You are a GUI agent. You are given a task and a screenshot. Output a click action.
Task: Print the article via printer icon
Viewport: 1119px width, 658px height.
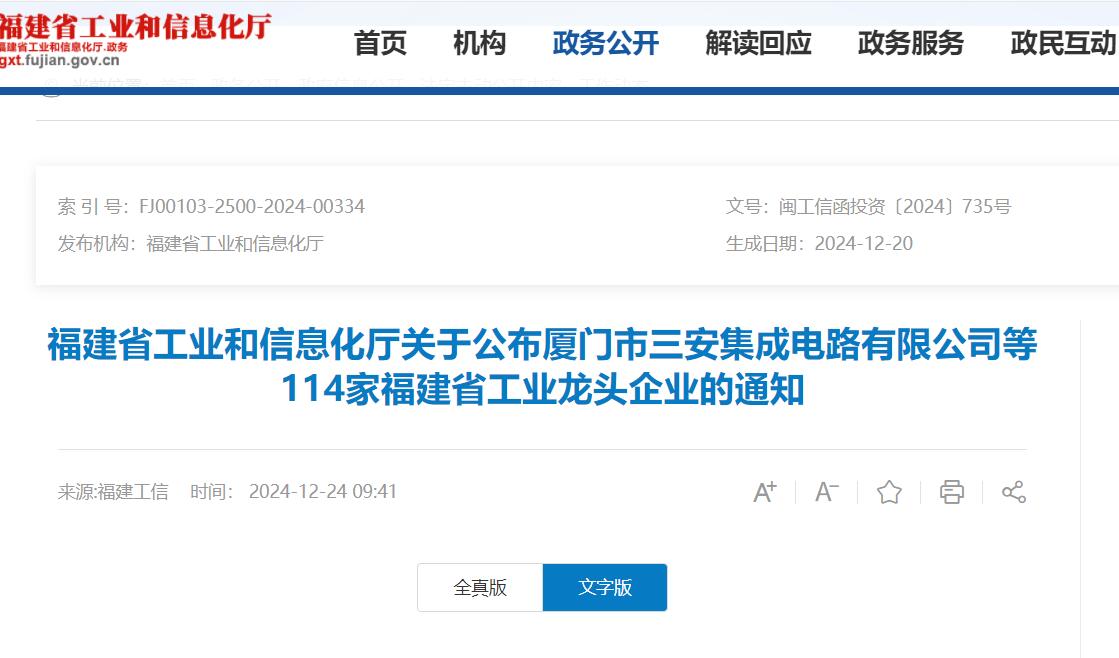[x=951, y=492]
